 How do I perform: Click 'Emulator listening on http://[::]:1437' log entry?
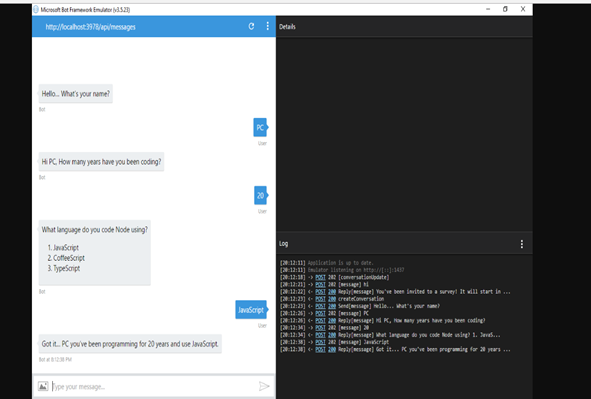(x=356, y=270)
